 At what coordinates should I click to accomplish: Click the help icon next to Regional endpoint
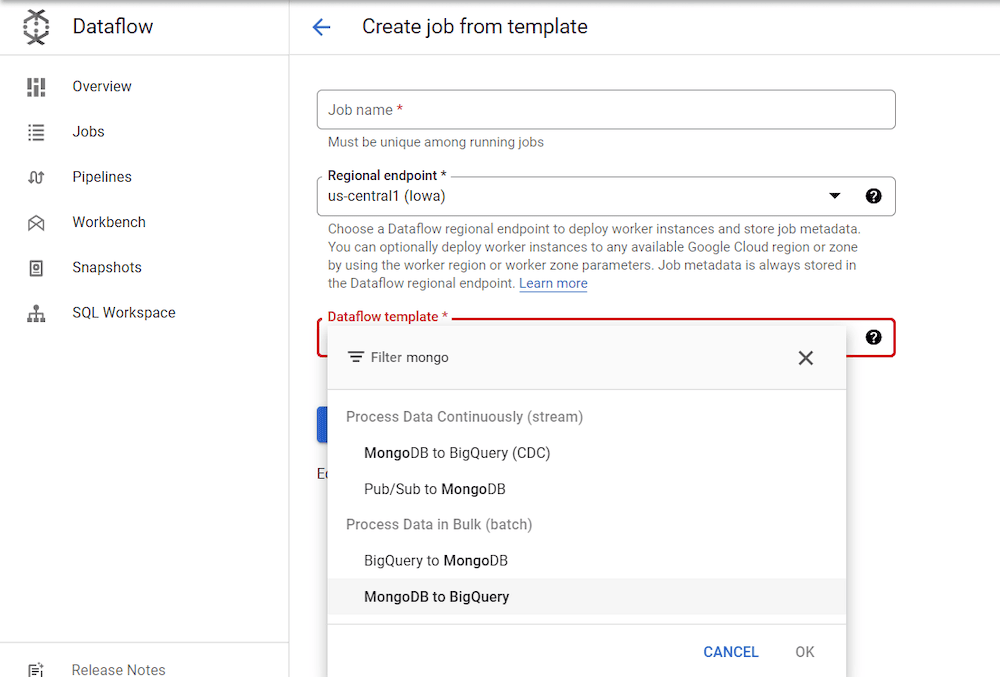tap(874, 196)
